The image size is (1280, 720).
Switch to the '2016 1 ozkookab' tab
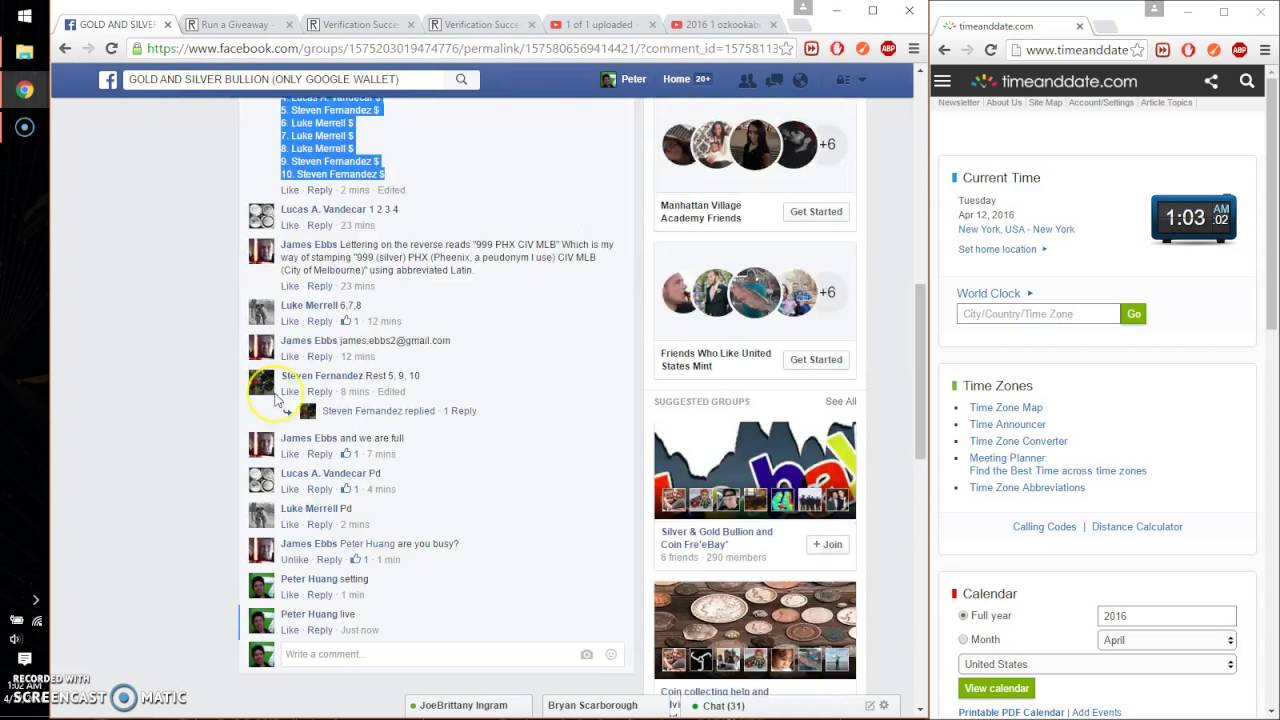click(x=721, y=24)
